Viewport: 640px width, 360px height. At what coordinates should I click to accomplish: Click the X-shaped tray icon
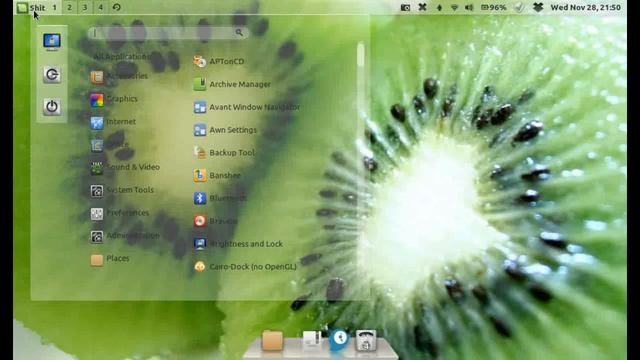click(x=422, y=7)
